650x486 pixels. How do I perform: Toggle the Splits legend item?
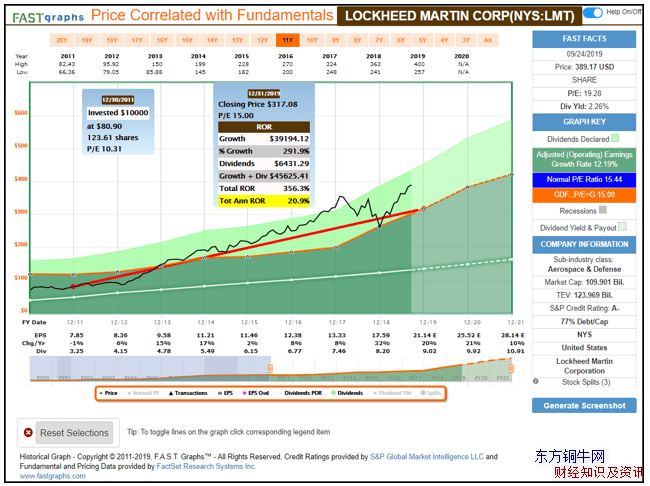tap(431, 393)
